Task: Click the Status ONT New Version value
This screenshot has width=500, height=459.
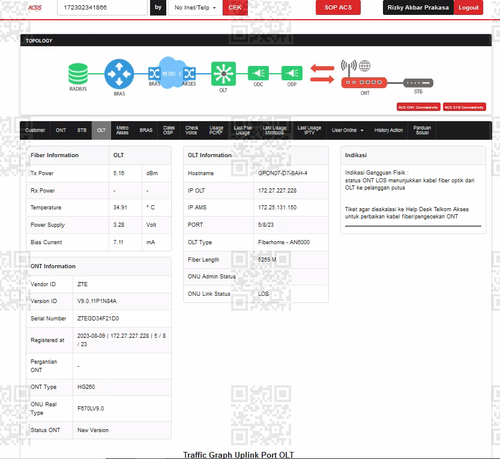Action: pos(93,430)
